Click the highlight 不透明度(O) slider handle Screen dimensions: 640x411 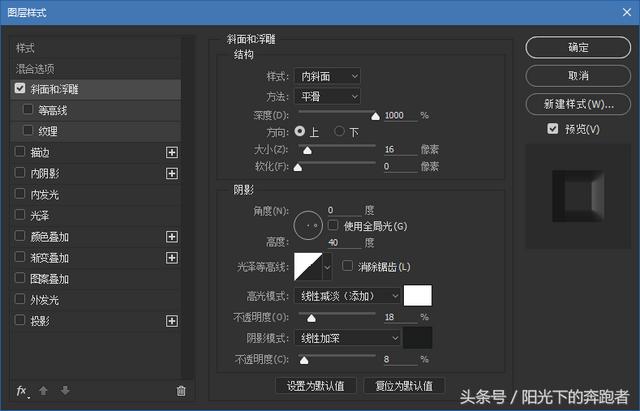(x=311, y=318)
